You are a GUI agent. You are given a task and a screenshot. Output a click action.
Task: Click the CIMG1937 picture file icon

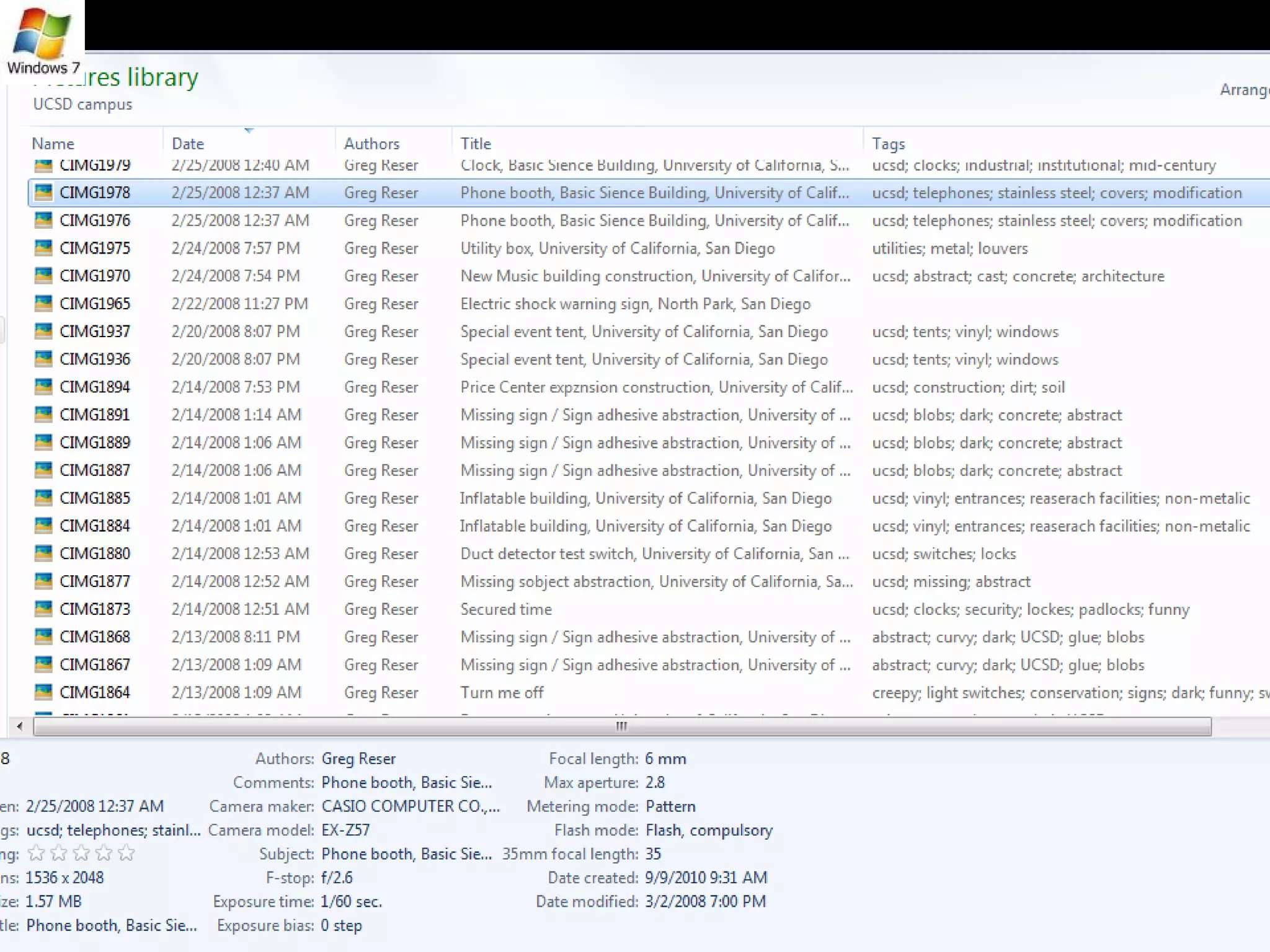coord(43,331)
